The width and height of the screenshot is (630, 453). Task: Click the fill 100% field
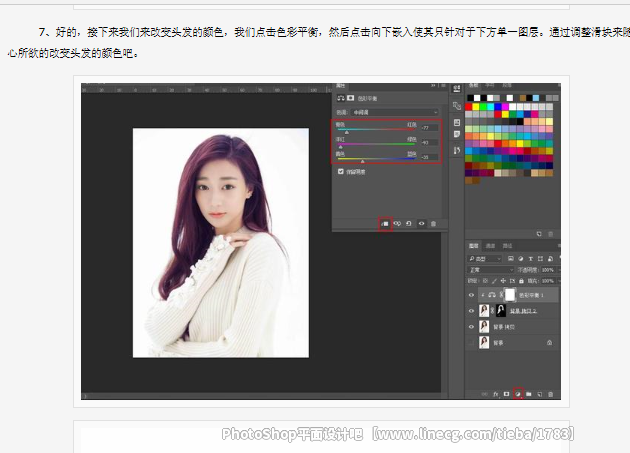pyautogui.click(x=547, y=281)
